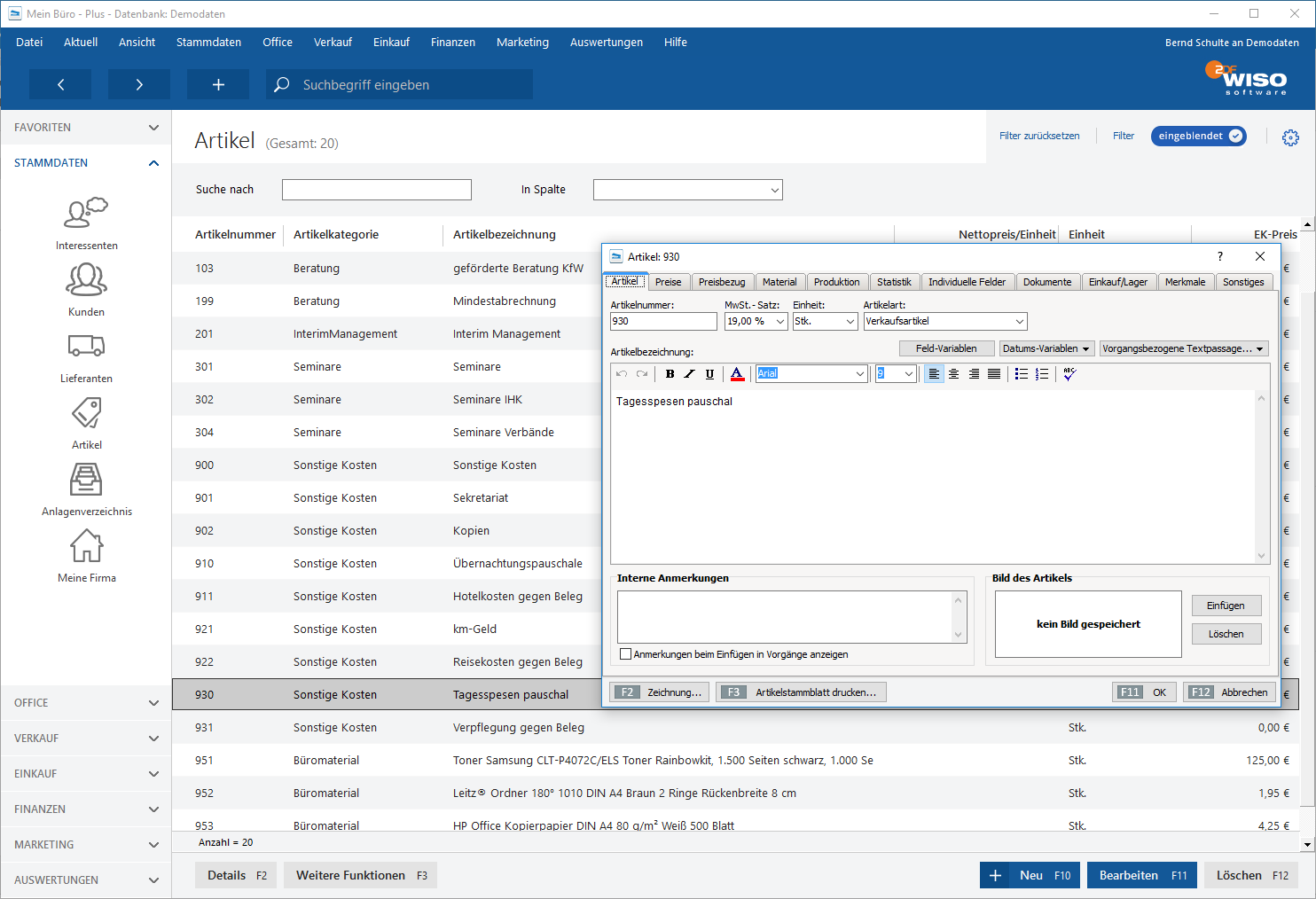Switch to the Preisbezug tab
The height and width of the screenshot is (899, 1316).
[x=722, y=282]
